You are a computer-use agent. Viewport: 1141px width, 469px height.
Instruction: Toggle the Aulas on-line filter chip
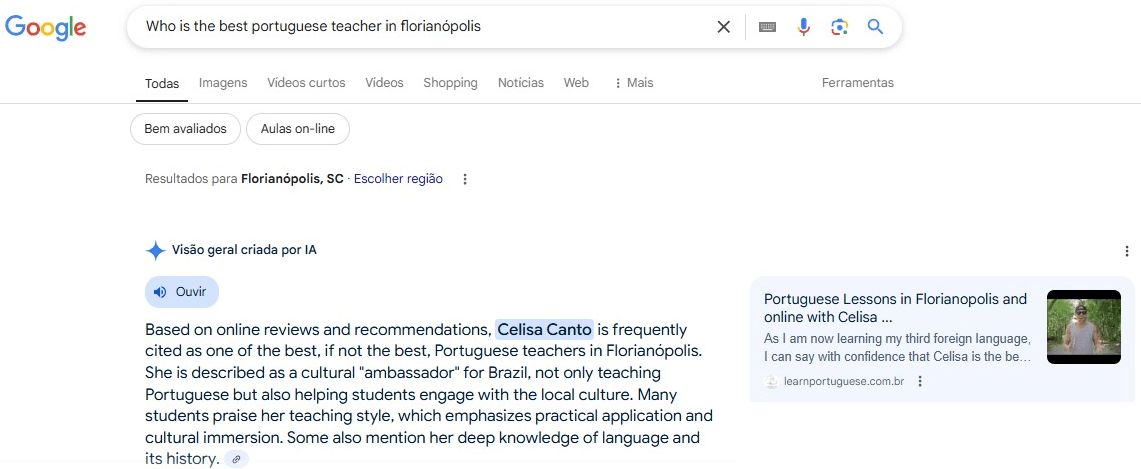pyautogui.click(x=297, y=129)
